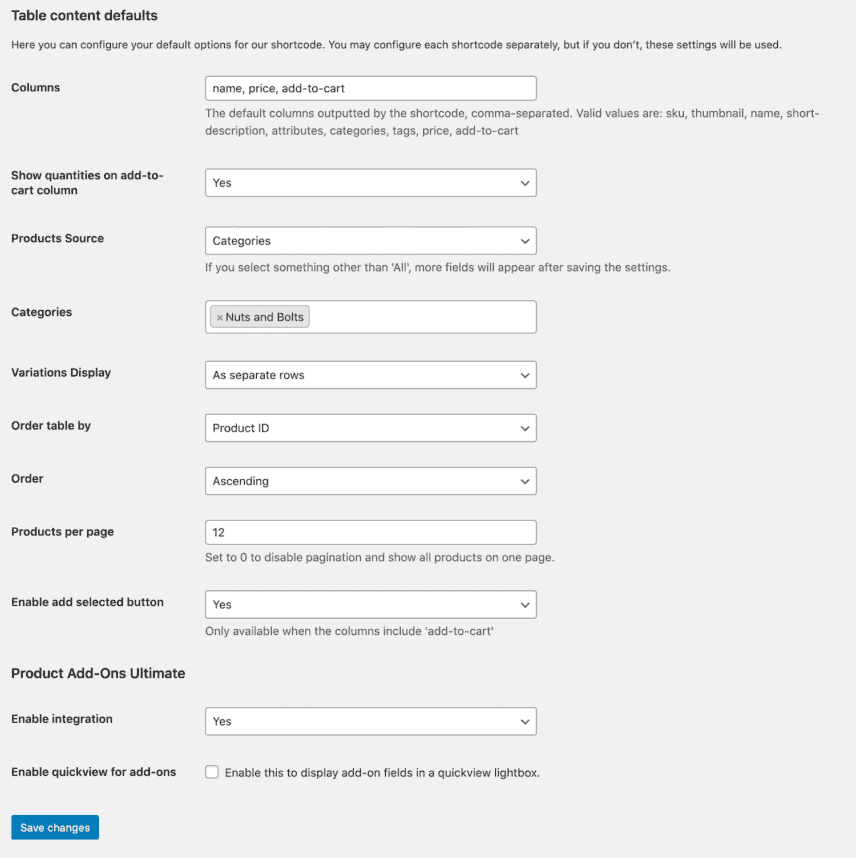Click inside the Columns text field
856x858 pixels.
pos(370,88)
